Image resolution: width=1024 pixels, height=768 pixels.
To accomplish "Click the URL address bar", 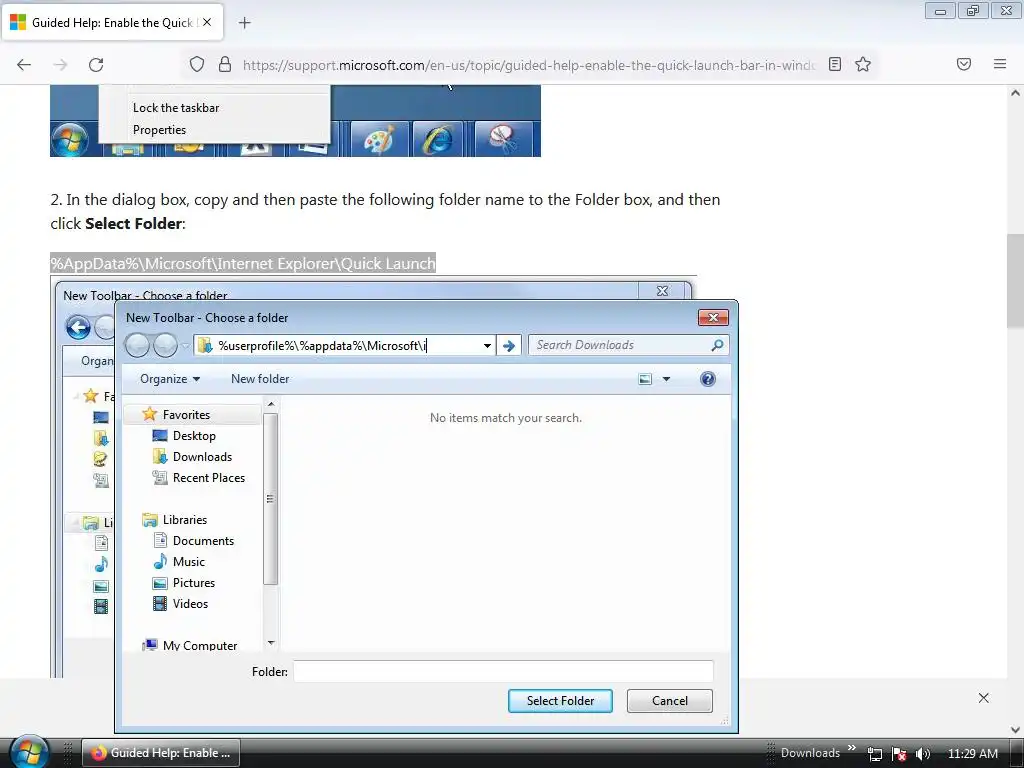I will coord(528,65).
